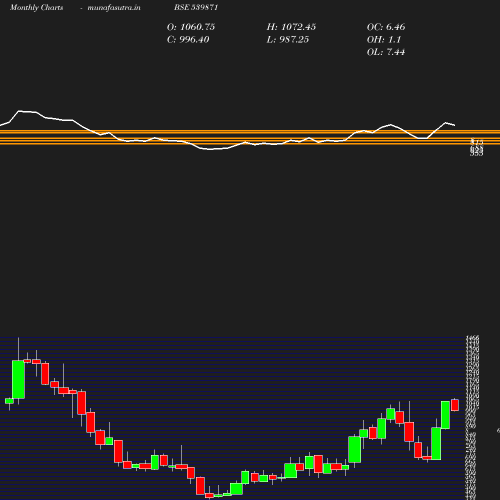
Task: Click the open value 'O: 1060.75'
Action: point(191,27)
